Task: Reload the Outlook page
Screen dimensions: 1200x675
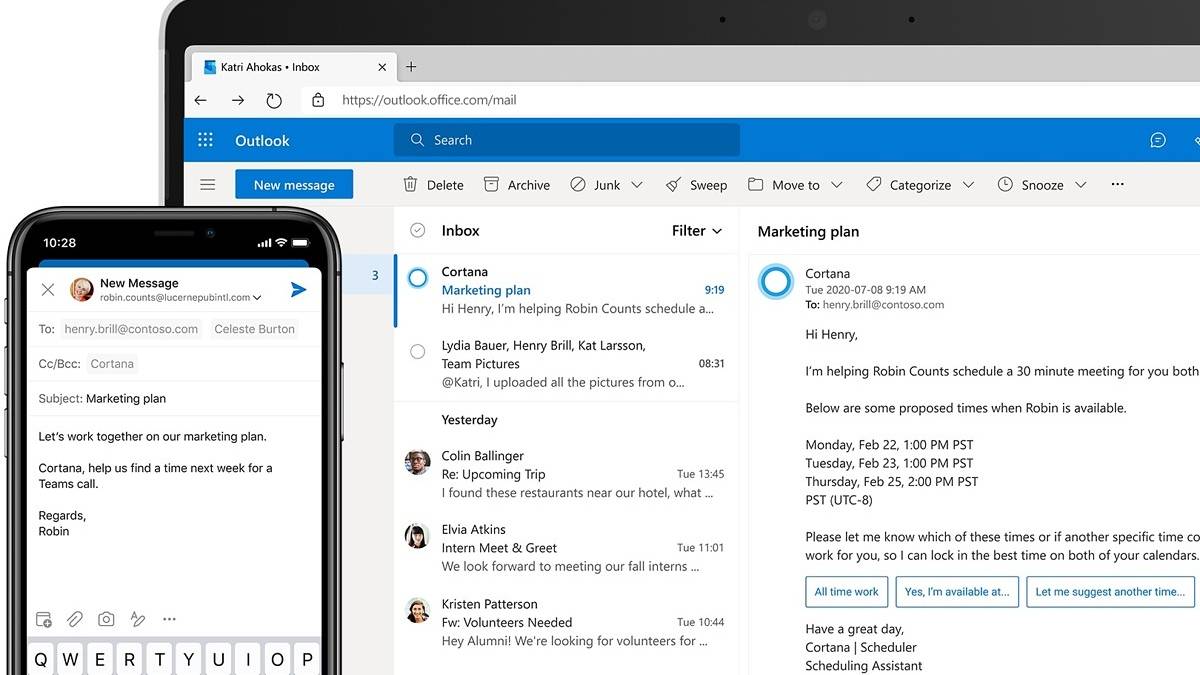Action: (x=274, y=100)
